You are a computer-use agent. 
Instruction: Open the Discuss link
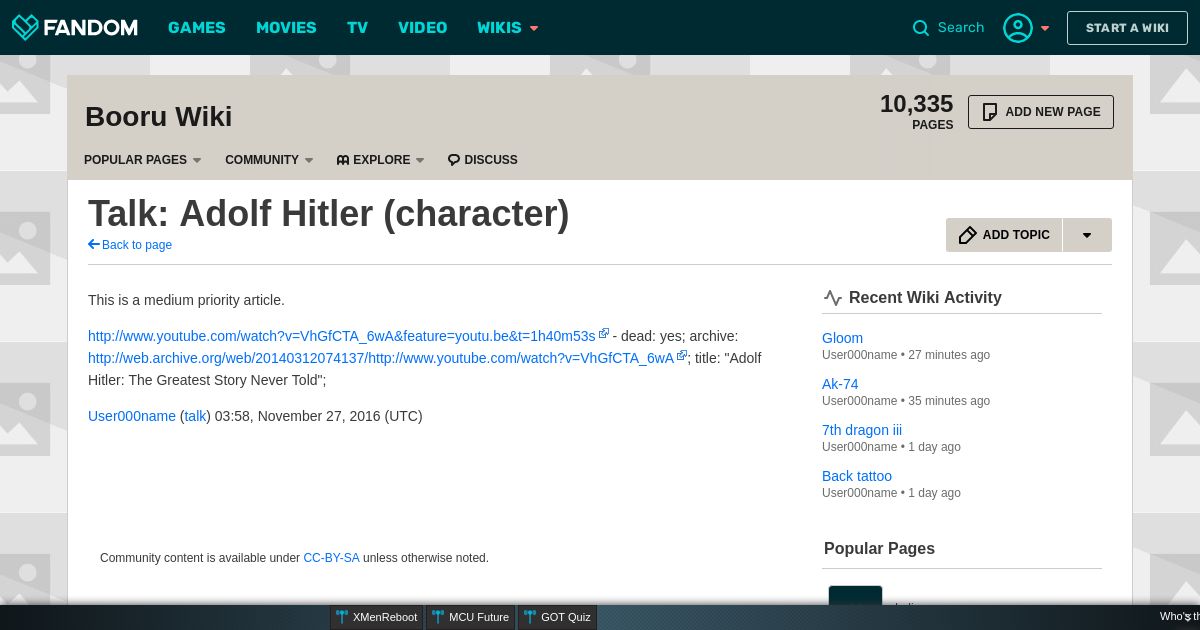pos(483,160)
